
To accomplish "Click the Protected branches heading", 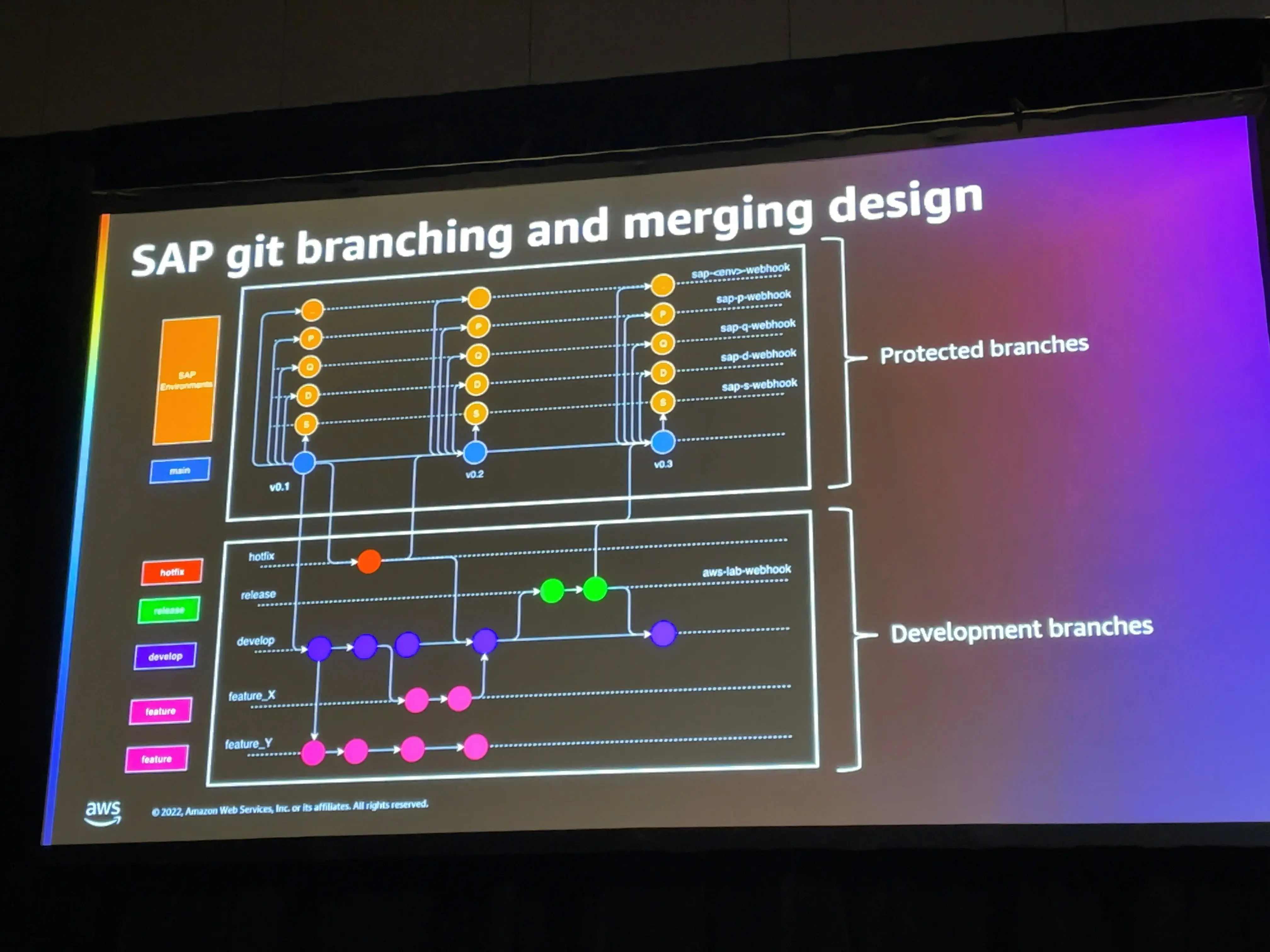I will (x=984, y=349).
